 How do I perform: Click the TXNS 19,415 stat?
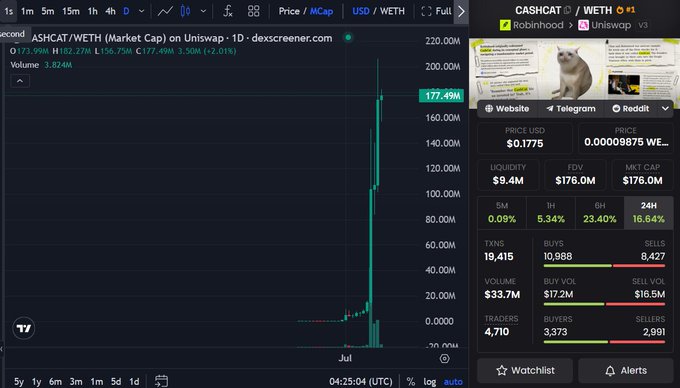coord(499,251)
